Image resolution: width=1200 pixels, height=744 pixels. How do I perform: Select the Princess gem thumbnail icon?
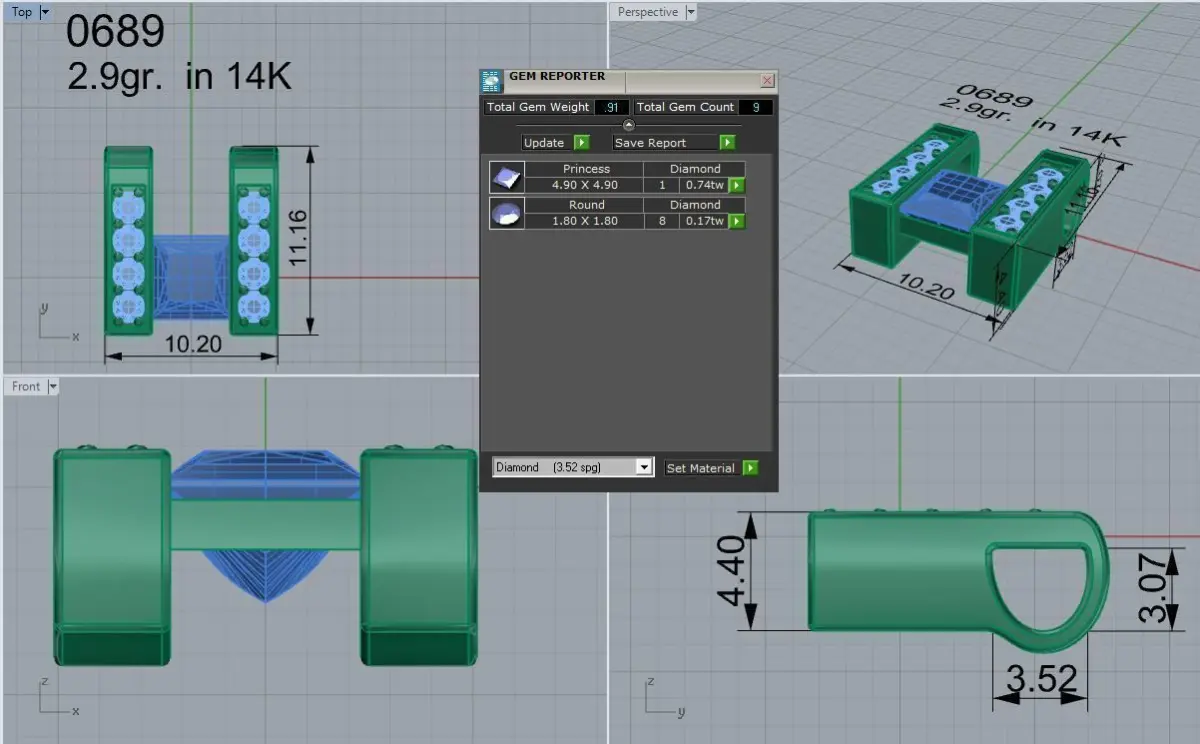tap(506, 177)
